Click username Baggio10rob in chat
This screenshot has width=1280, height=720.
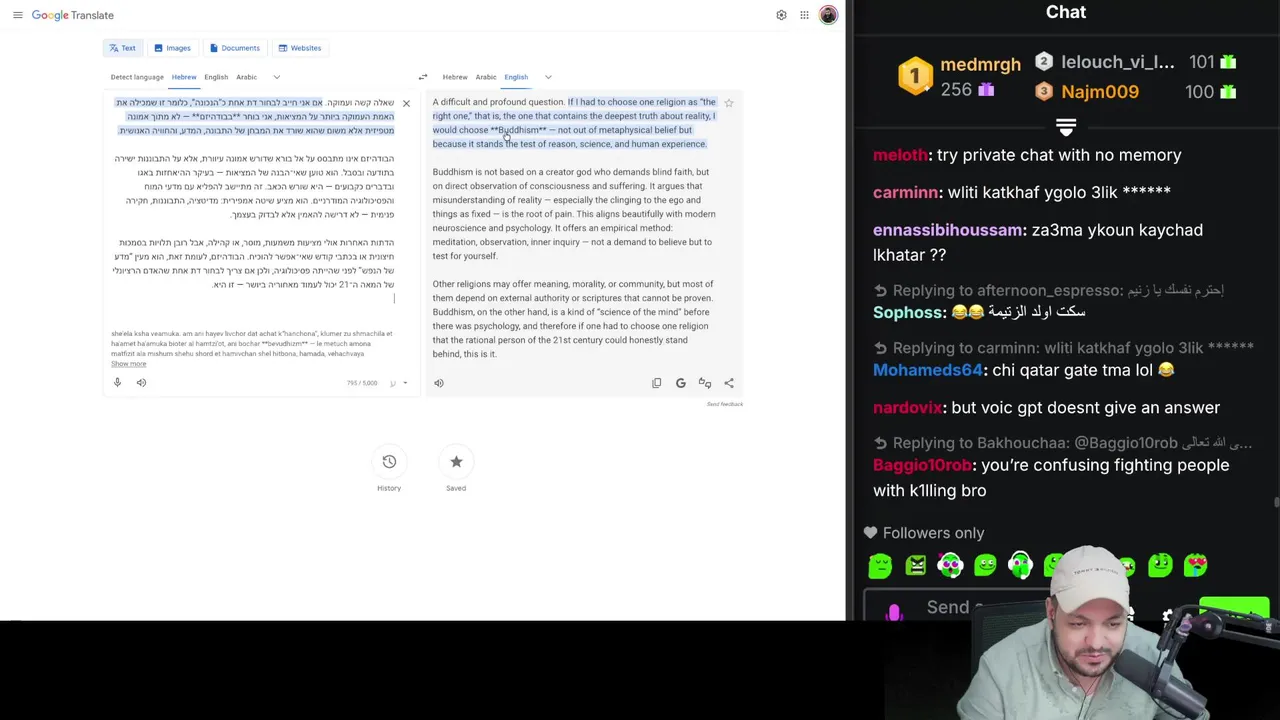tap(922, 465)
